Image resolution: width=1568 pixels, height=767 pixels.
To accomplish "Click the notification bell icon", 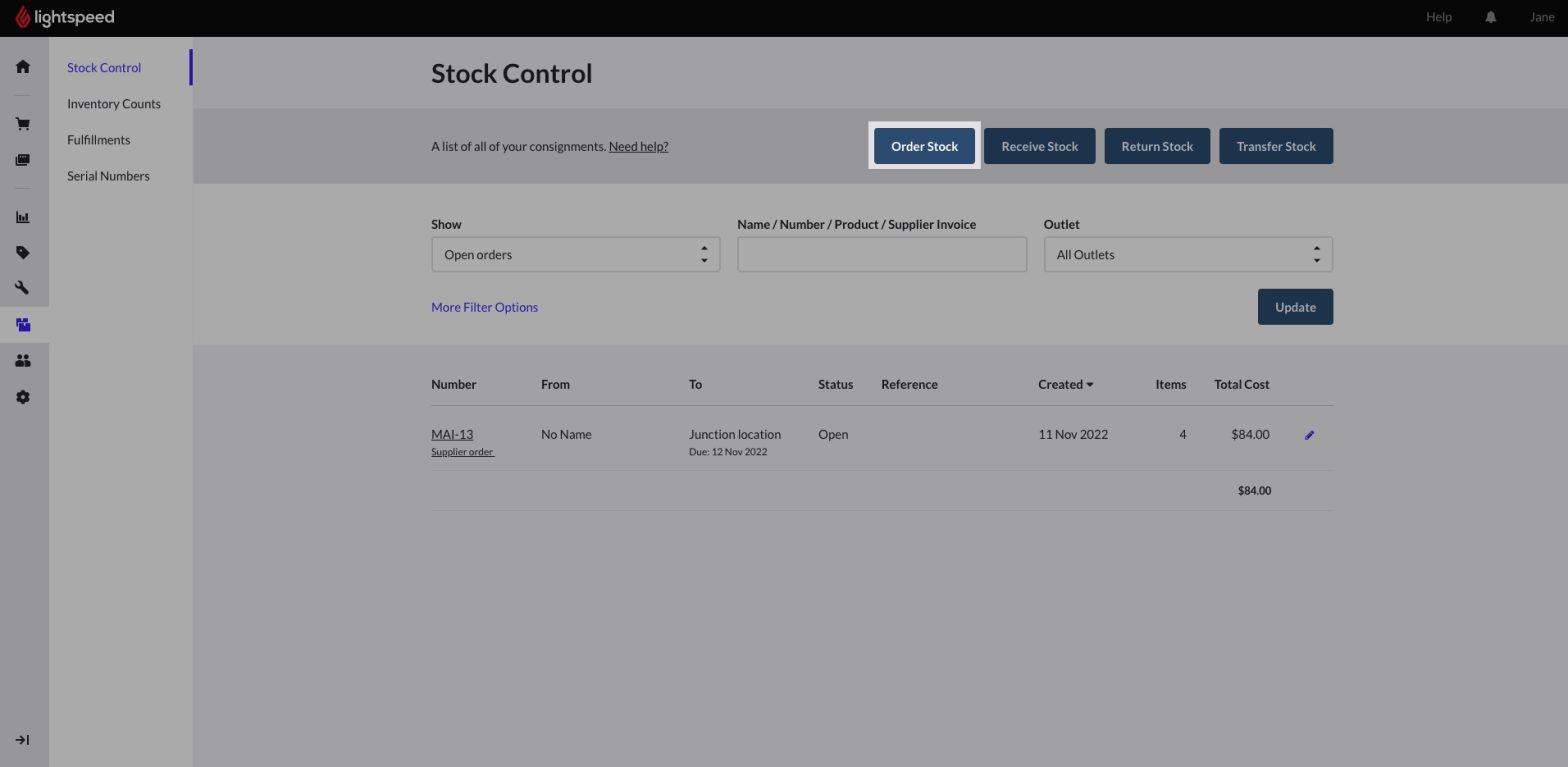I will pos(1490,17).
